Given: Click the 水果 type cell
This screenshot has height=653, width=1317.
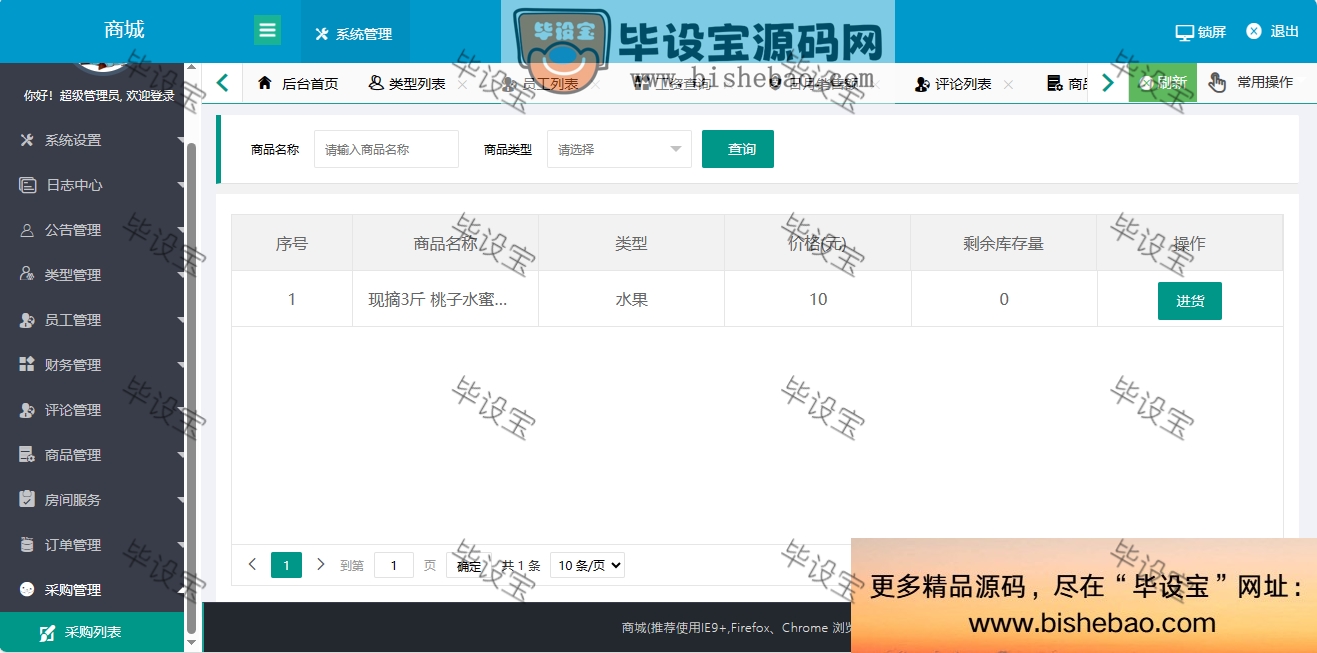Looking at the screenshot, I should tap(631, 299).
